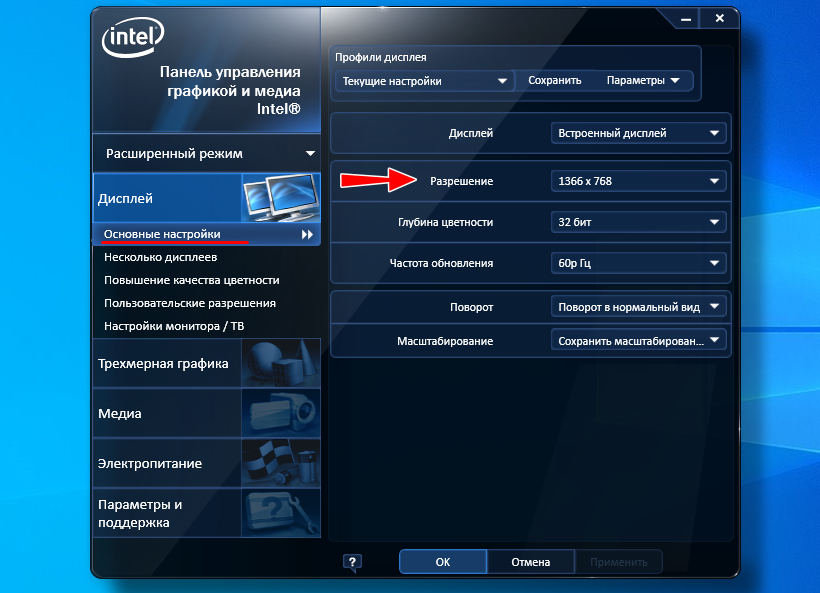The image size is (820, 593).
Task: Click the Глубина цветности label
Action: pos(446,222)
